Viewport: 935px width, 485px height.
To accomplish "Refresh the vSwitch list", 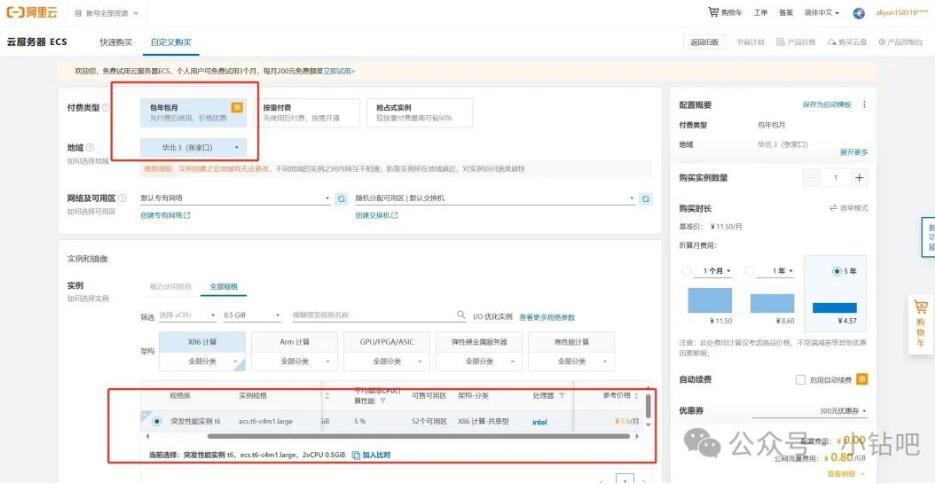I will pos(645,199).
